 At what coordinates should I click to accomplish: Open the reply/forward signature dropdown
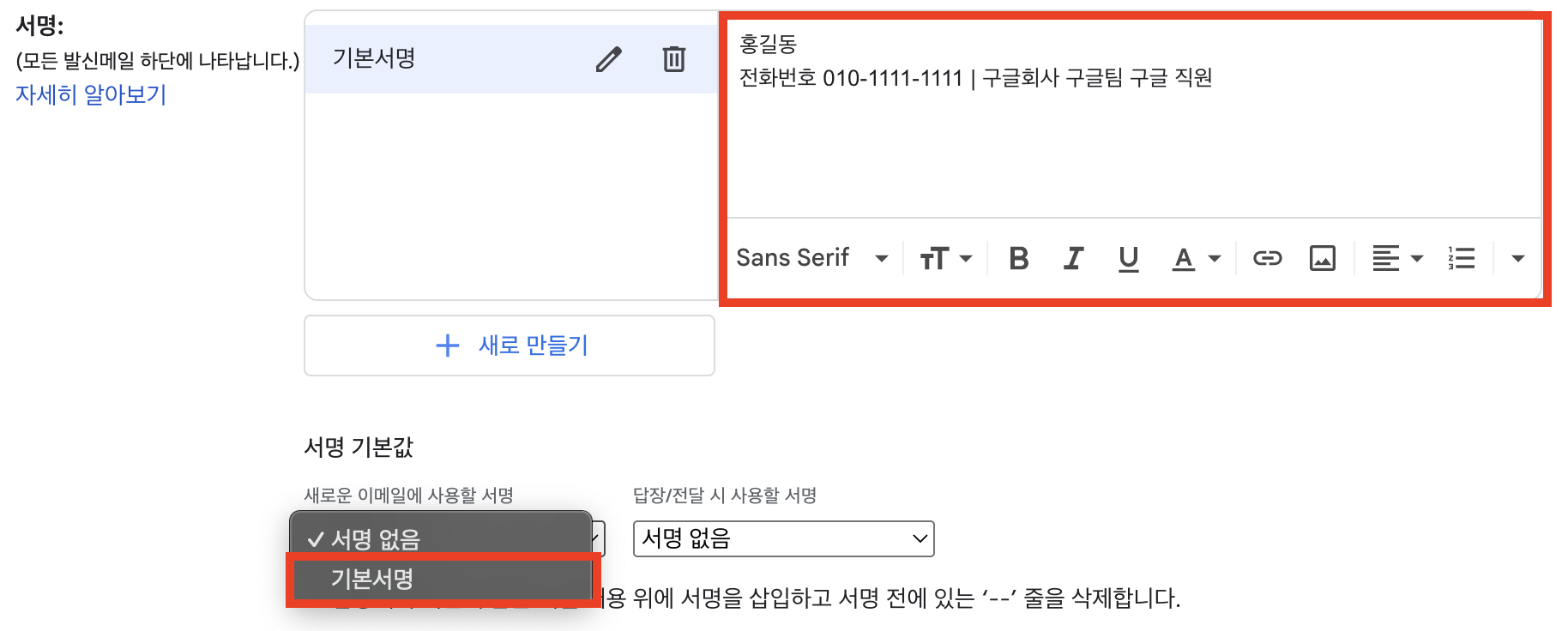click(782, 538)
